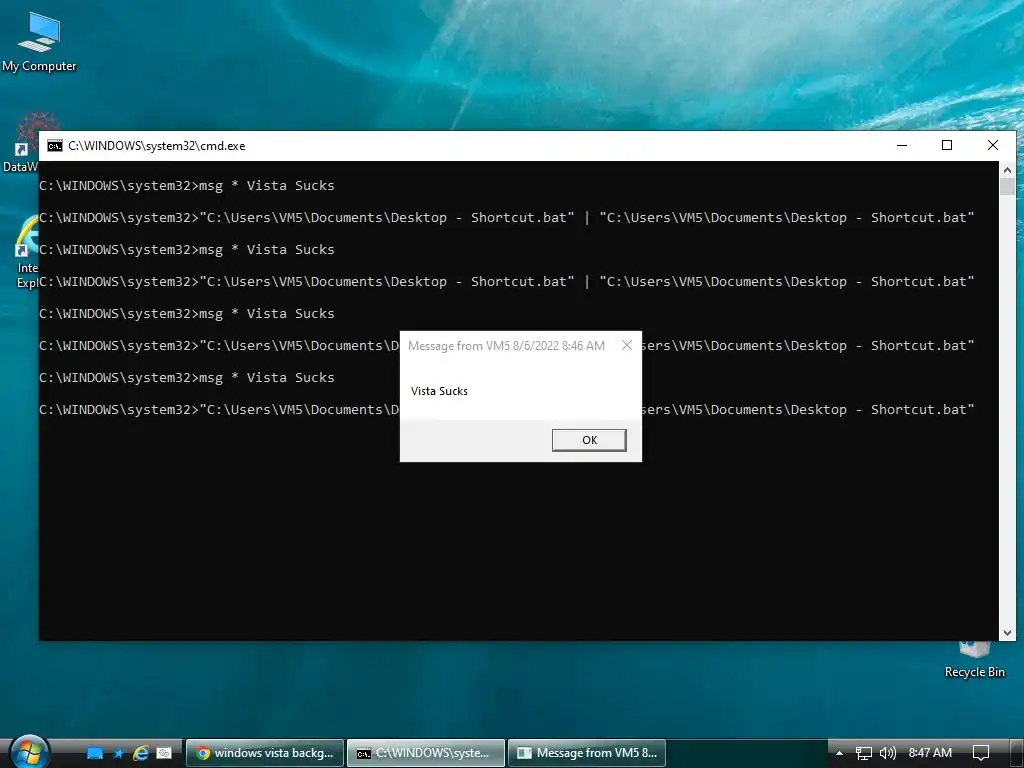This screenshot has height=768, width=1024.
Task: Close the cmd.exe window
Action: 993,146
